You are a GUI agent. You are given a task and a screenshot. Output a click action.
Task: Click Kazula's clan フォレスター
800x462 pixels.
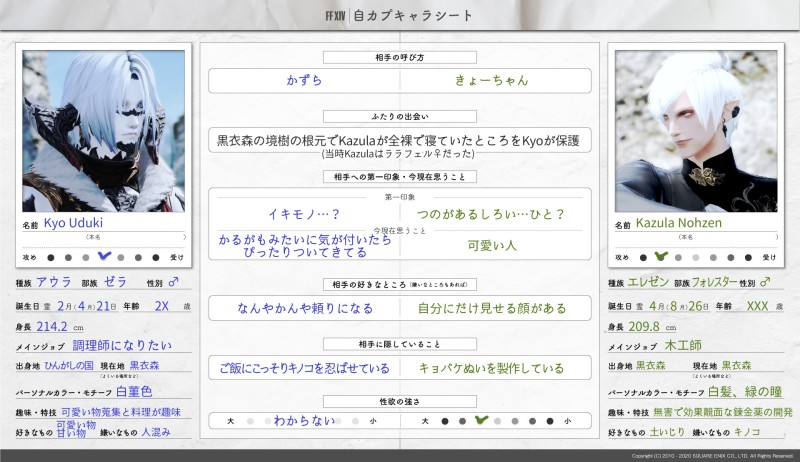tap(714, 281)
